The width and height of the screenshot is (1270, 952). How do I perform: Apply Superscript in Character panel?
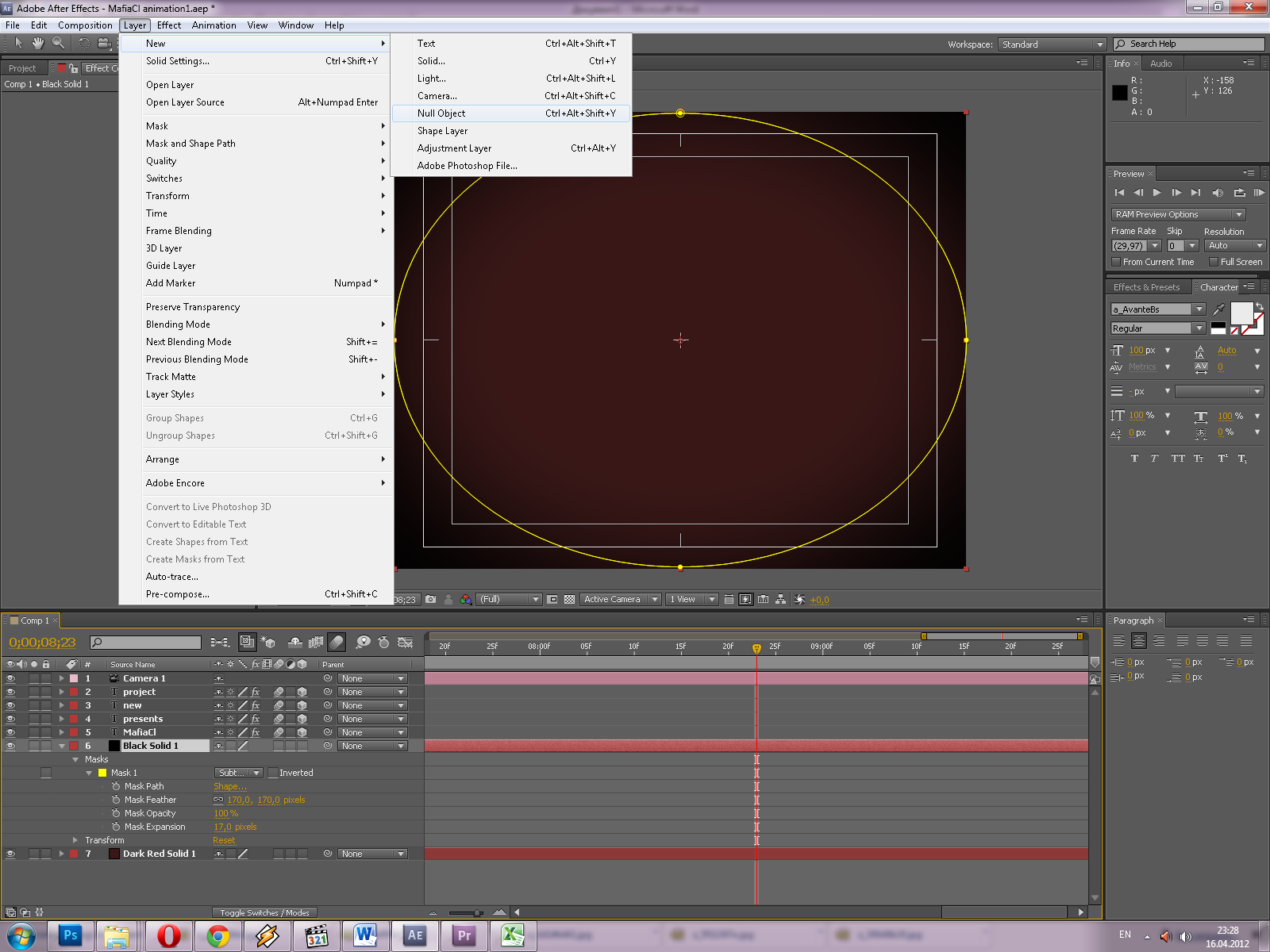point(1222,459)
